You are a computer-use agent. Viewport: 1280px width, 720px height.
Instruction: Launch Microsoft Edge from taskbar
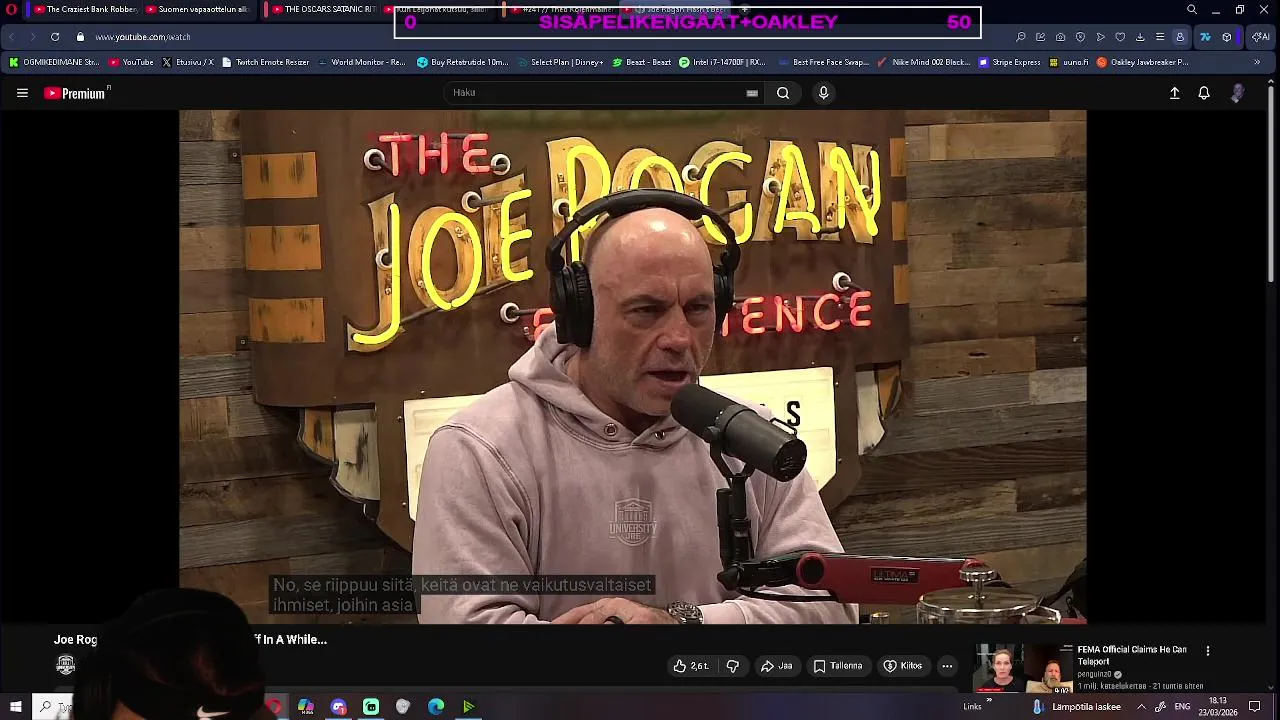pyautogui.click(x=436, y=707)
